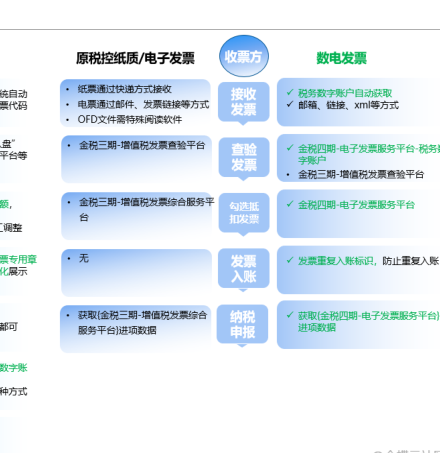Viewport: 440px width, 453px height.
Task: Click the black checkmark beside 邮箱、链接、xml等方式
Action: [290, 104]
